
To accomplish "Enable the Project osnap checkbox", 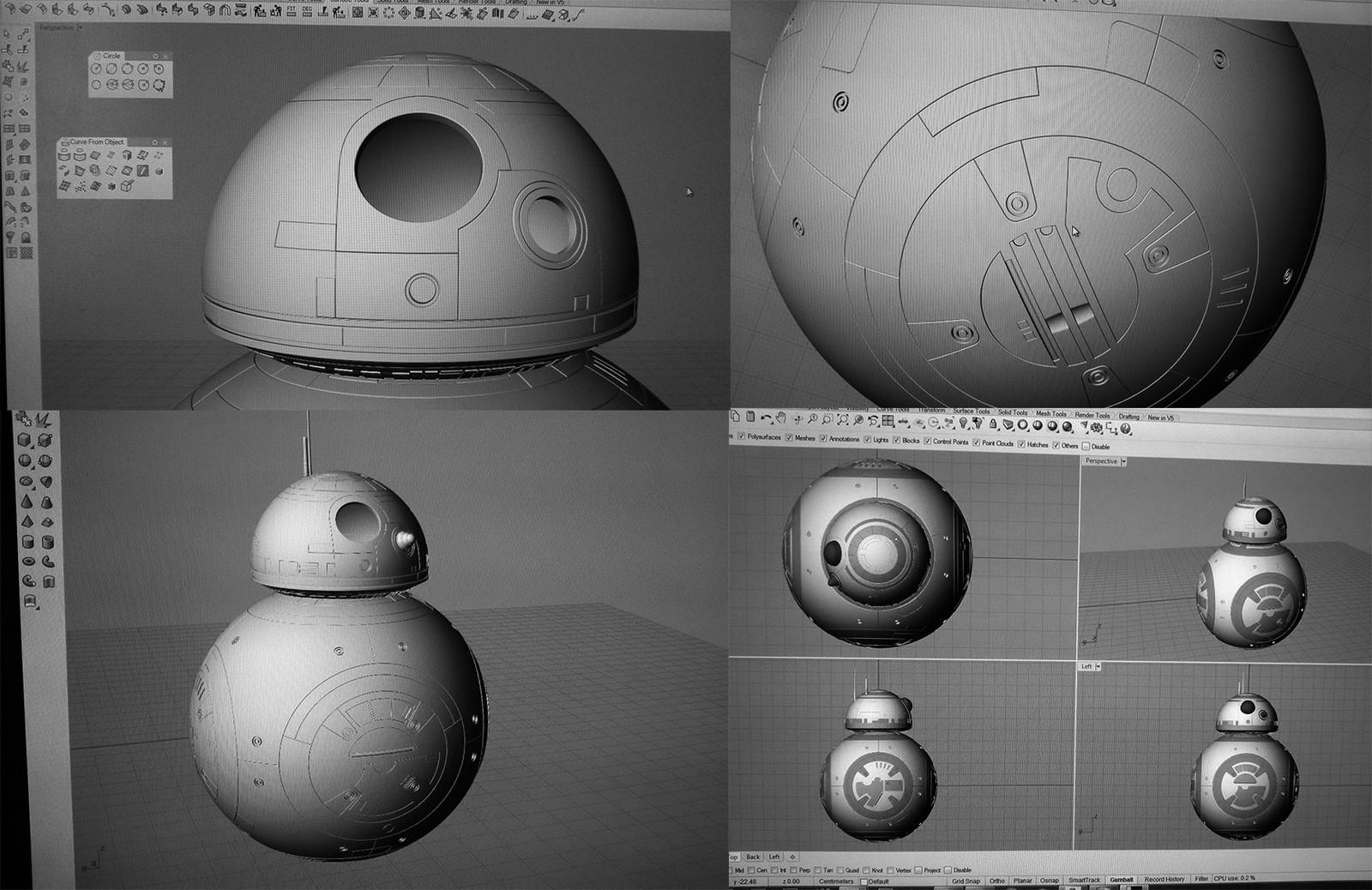I will [x=918, y=870].
